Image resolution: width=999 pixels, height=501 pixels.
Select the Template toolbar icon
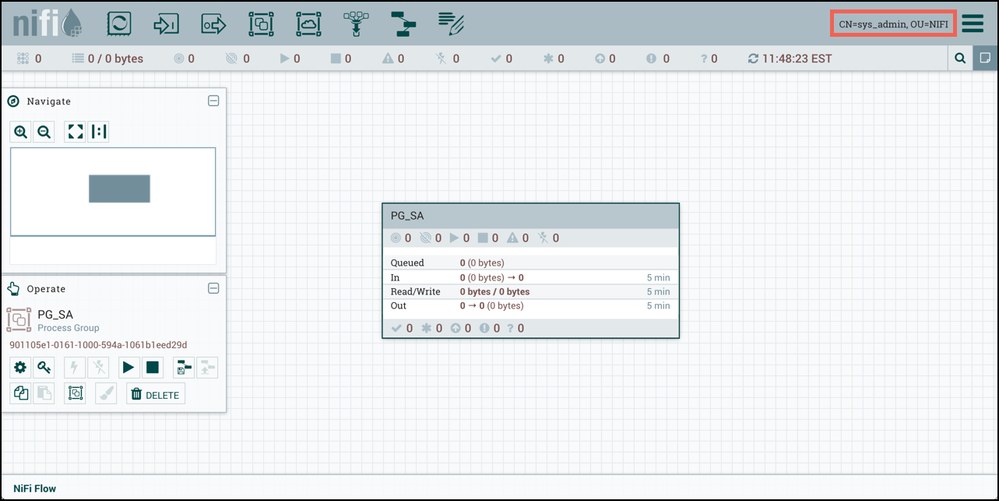(x=403, y=24)
